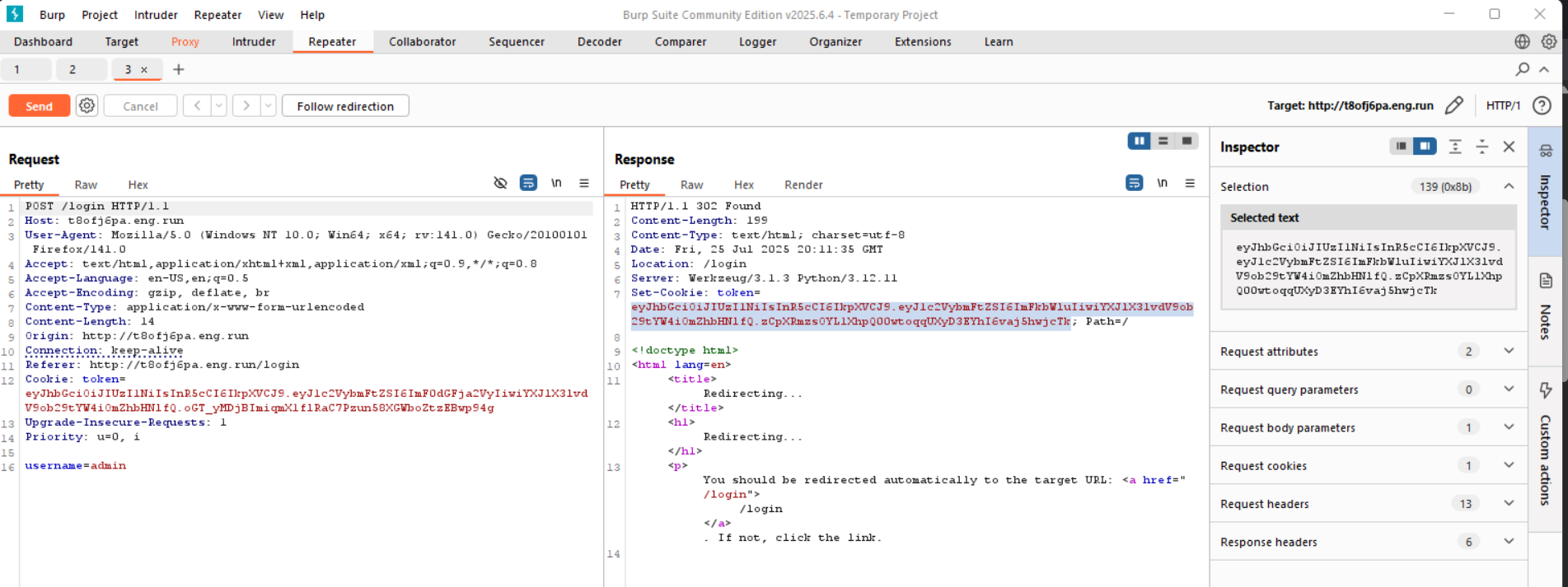1568x587 pixels.
Task: Open the Request editor options menu
Action: pos(584,183)
